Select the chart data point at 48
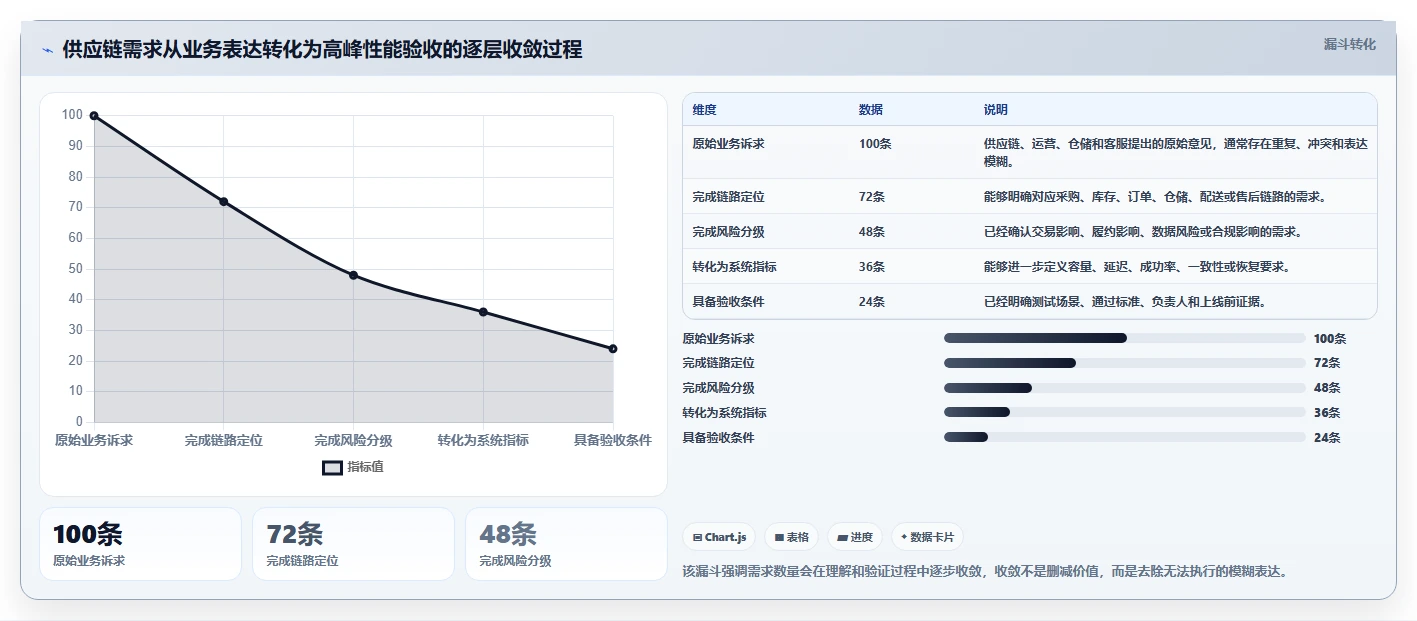The height and width of the screenshot is (621, 1417). pos(353,275)
